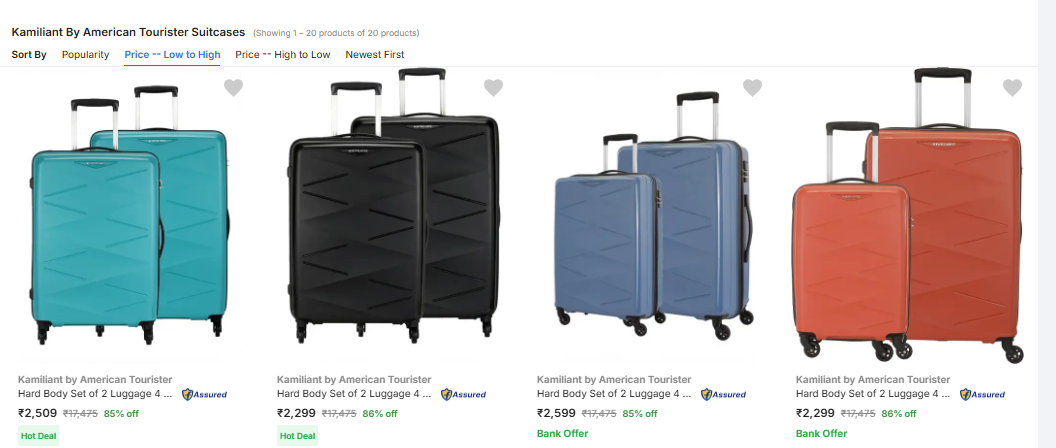Click Hot Deal tag under ₹2,509 product
The height and width of the screenshot is (448, 1056).
(x=38, y=436)
